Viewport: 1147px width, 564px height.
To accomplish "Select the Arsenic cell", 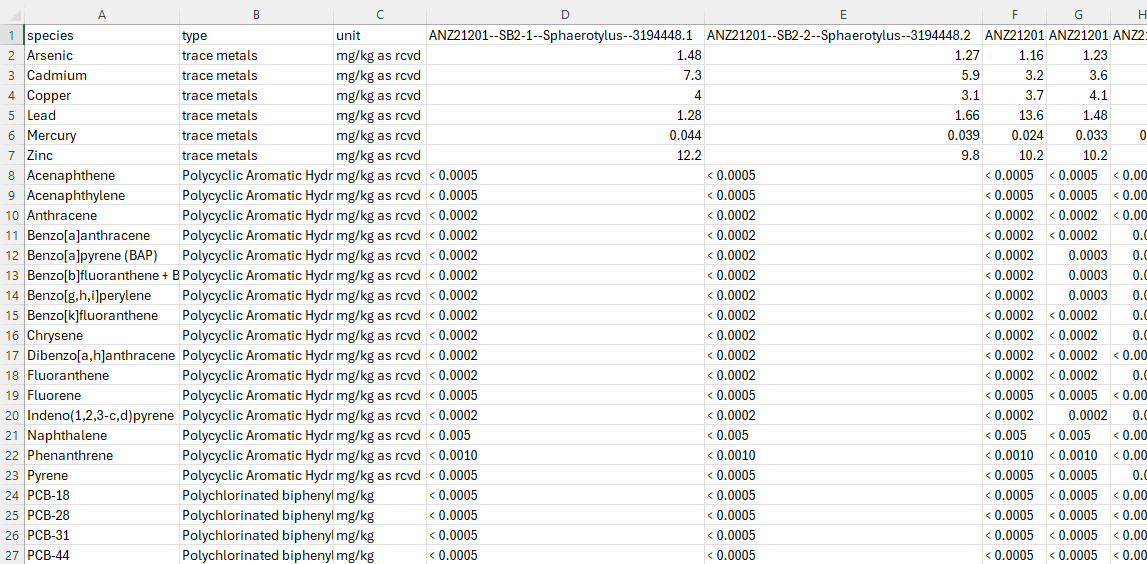I will point(102,55).
